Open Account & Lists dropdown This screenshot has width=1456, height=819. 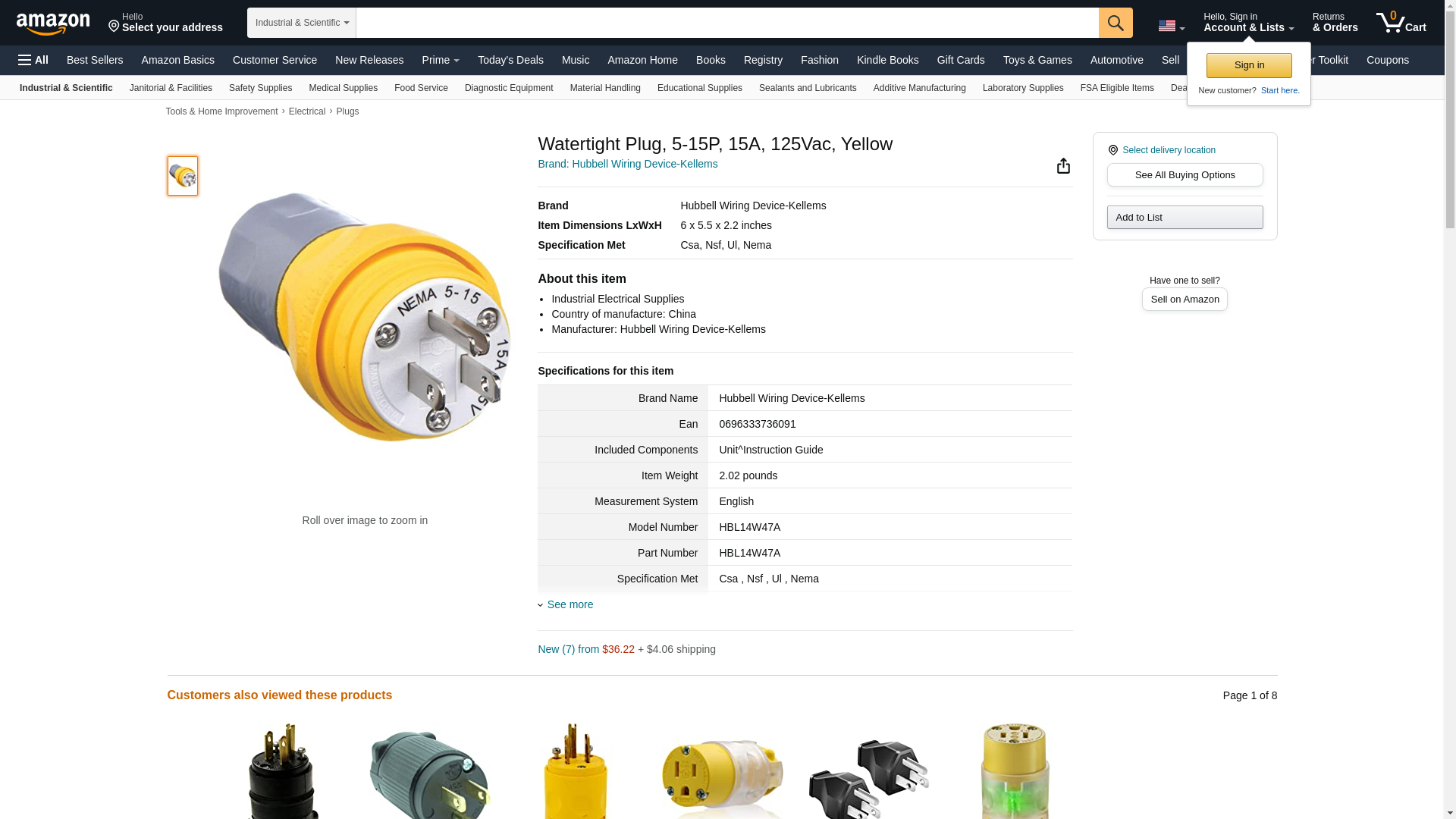coord(1248,23)
